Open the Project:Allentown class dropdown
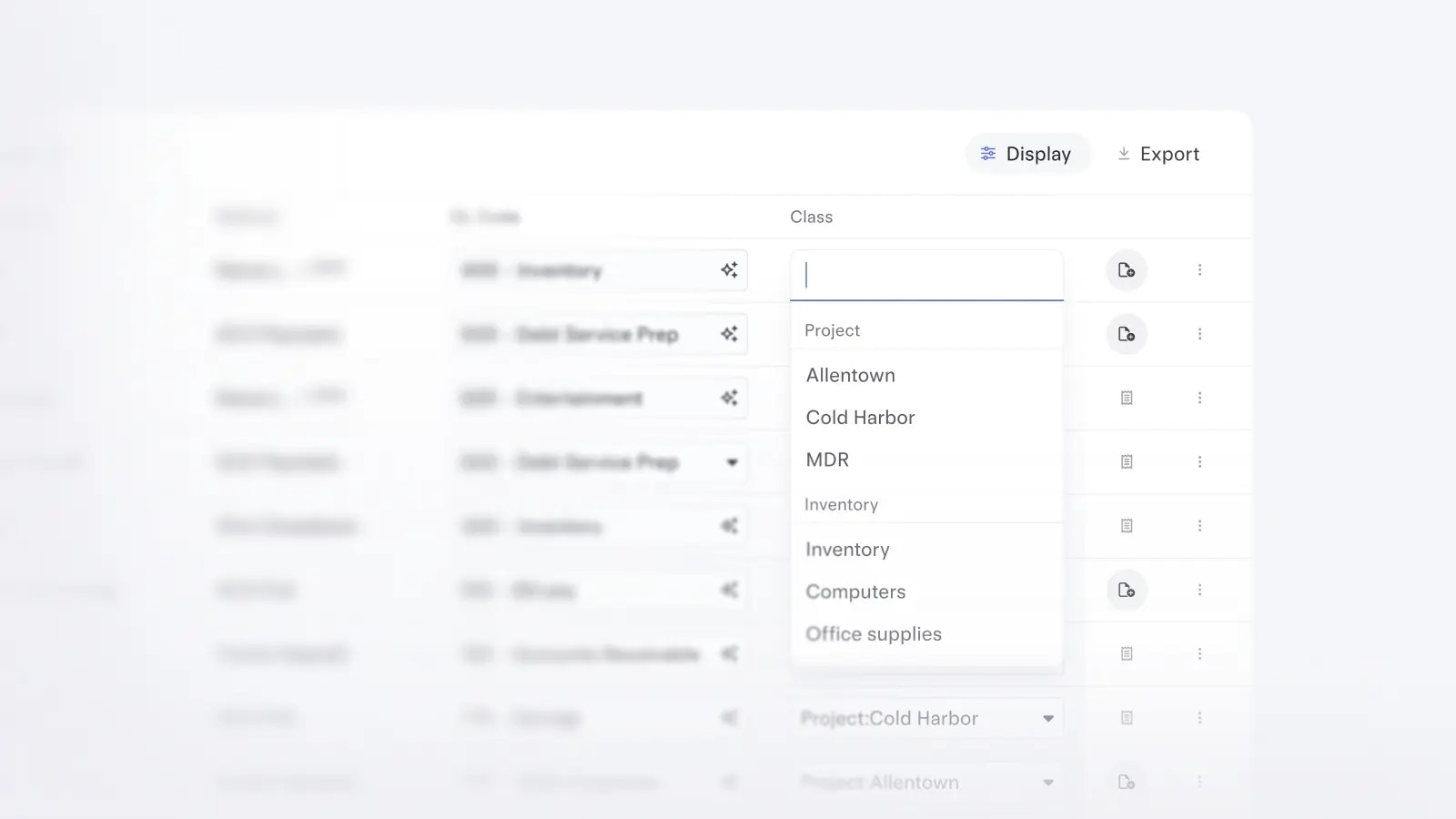 1047,783
